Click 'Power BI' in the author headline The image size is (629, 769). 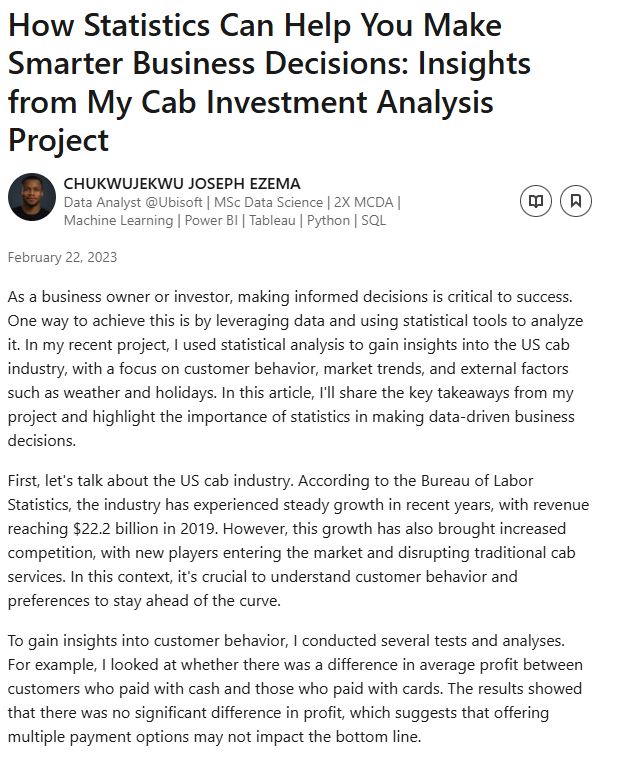click(211, 220)
